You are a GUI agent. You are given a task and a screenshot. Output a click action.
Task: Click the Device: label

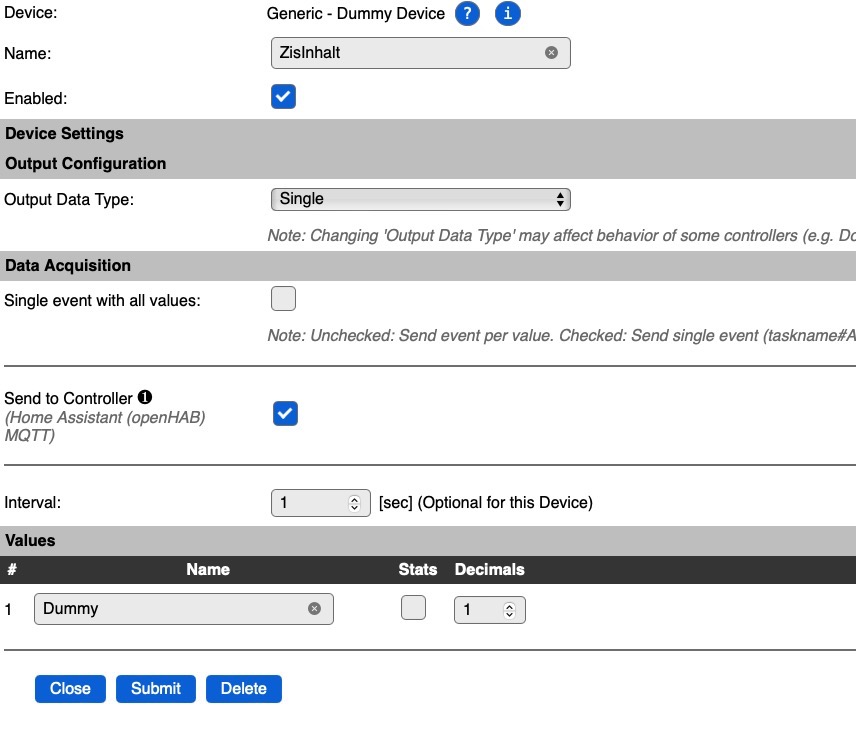[31, 13]
